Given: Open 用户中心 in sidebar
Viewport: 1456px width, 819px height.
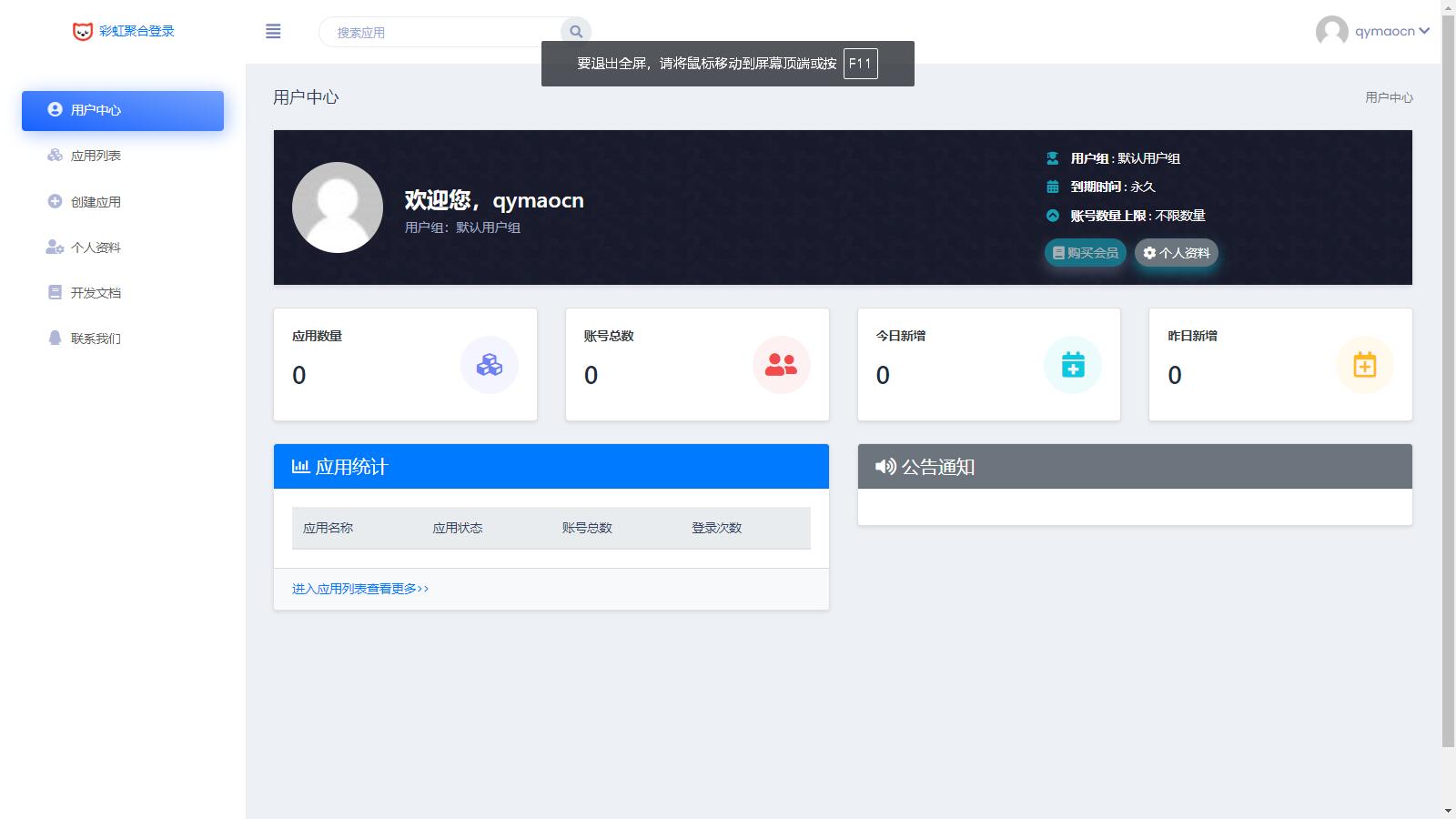Looking at the screenshot, I should pyautogui.click(x=123, y=110).
